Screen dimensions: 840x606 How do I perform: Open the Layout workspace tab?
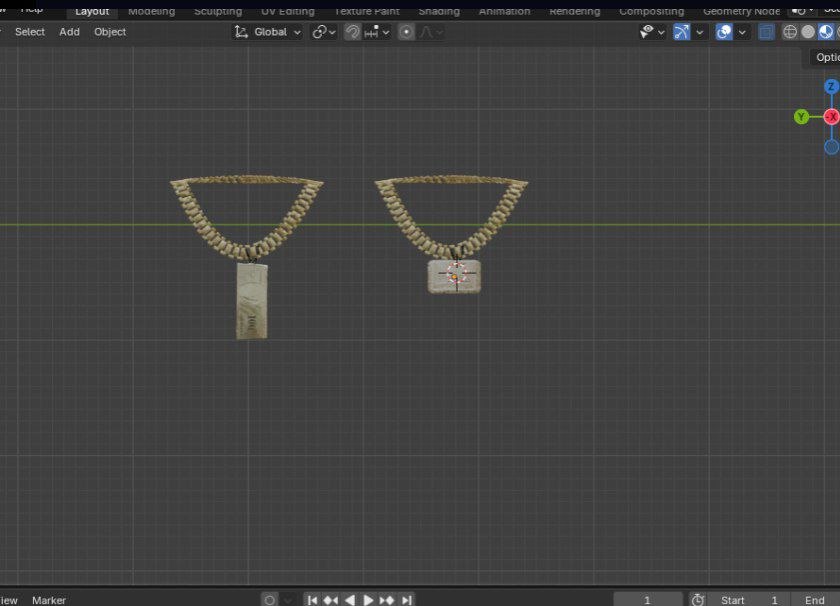click(92, 11)
